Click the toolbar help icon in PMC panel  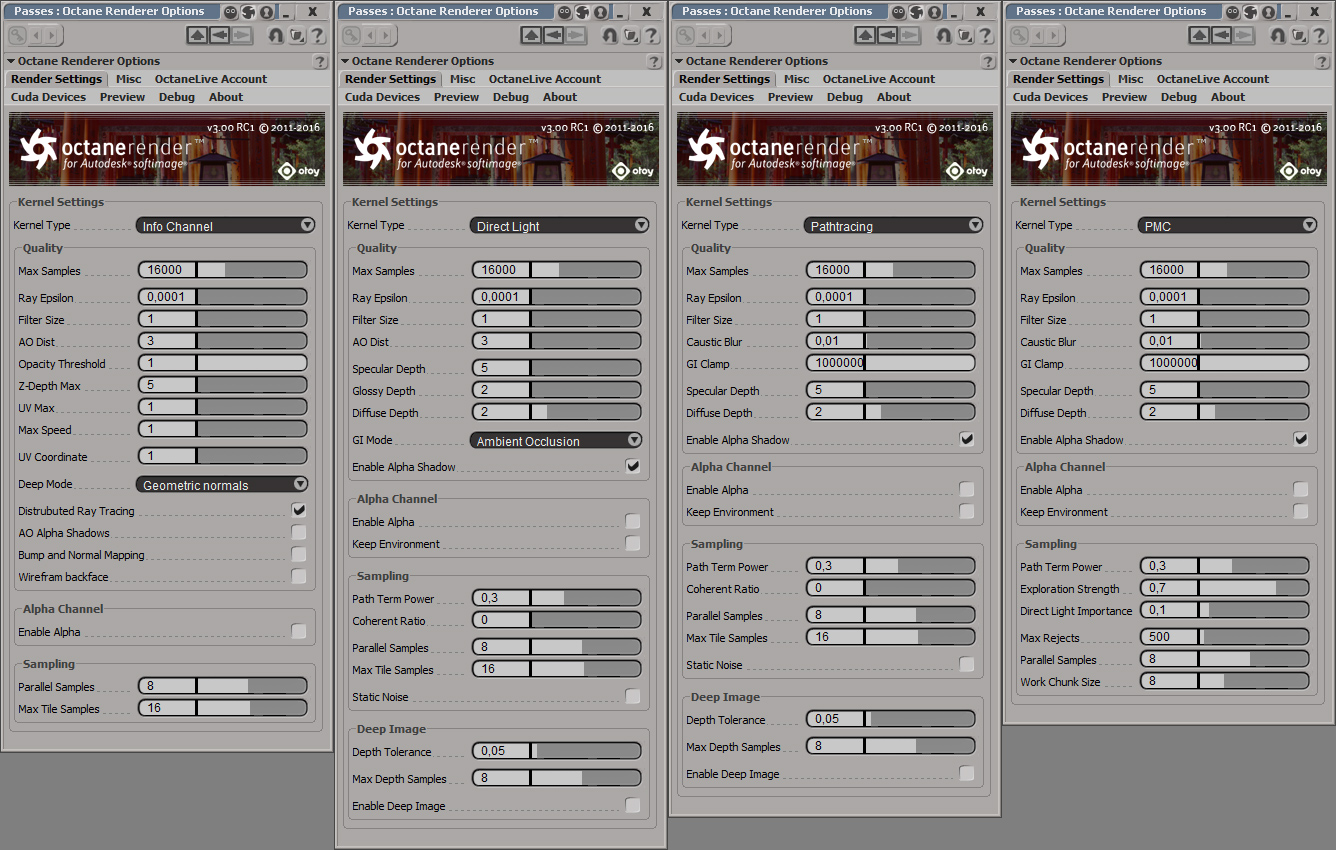tap(1319, 35)
